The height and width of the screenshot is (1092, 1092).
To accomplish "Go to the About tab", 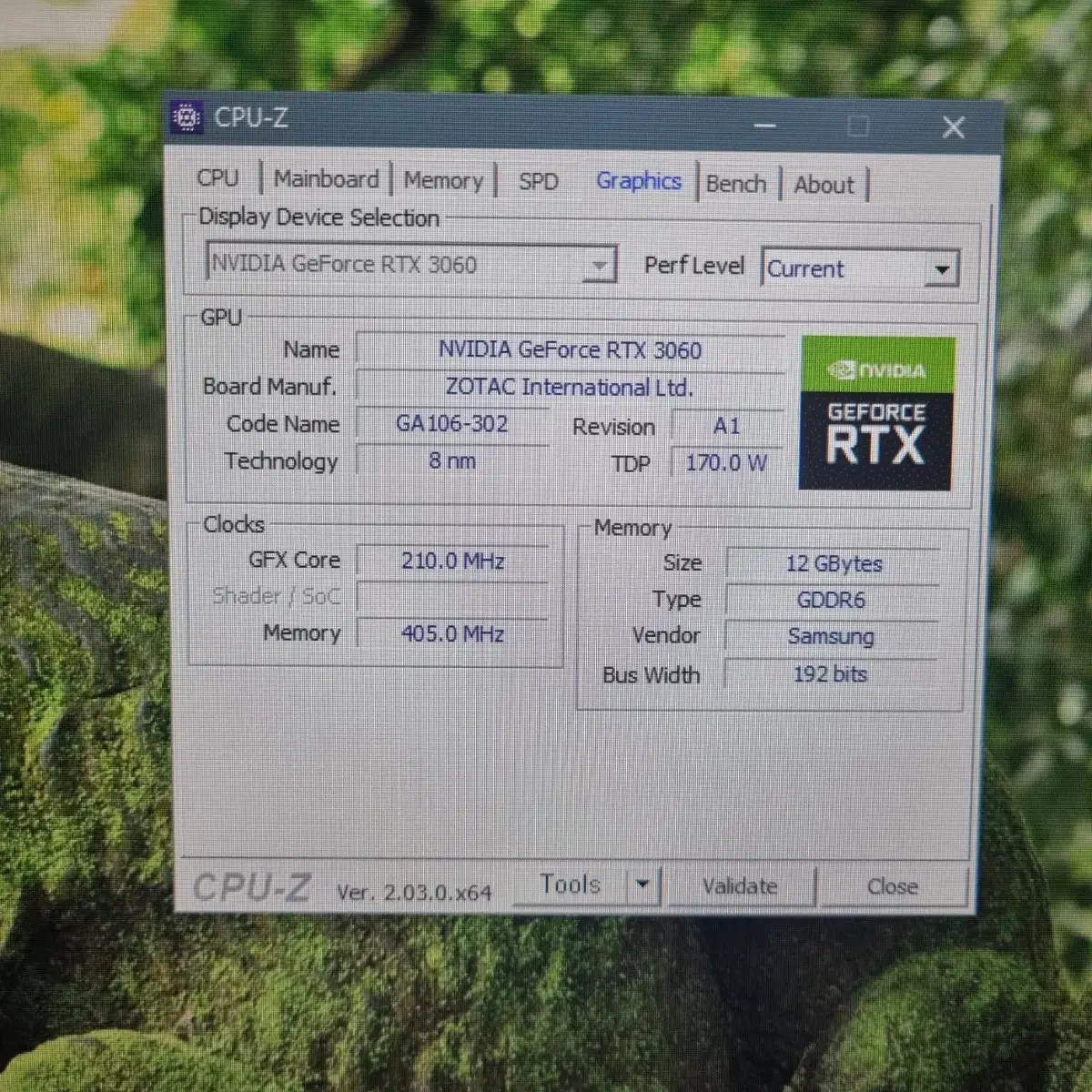I will tap(824, 185).
